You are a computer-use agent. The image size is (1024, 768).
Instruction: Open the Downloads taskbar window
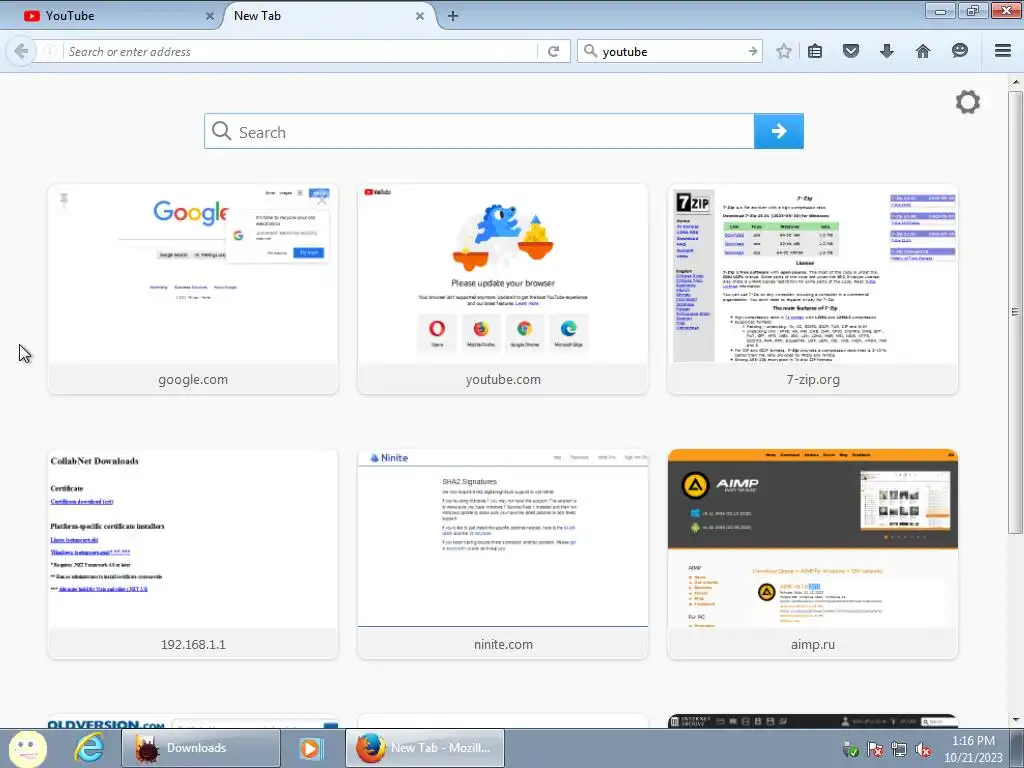click(x=200, y=748)
